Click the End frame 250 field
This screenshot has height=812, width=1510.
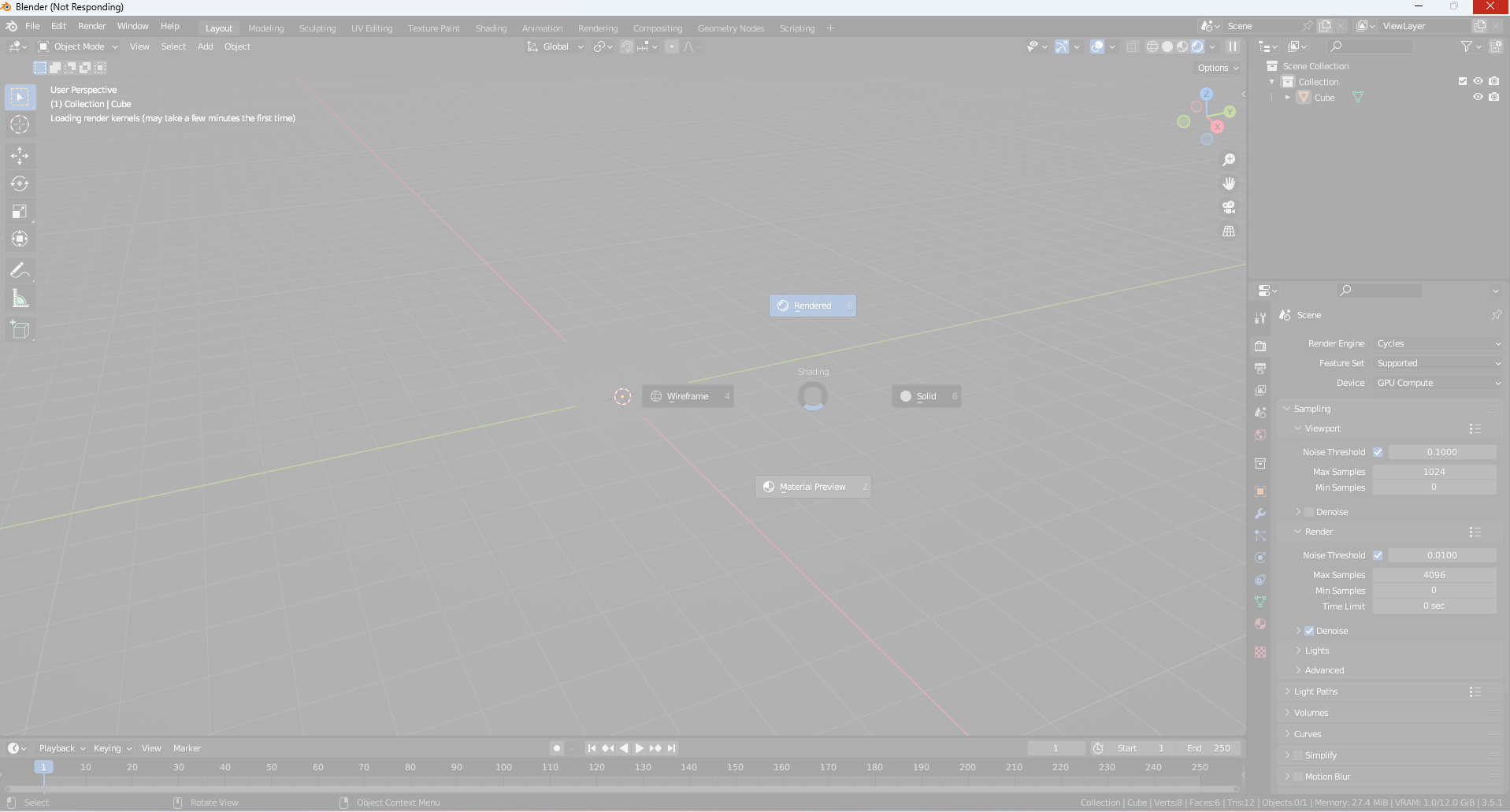1208,748
